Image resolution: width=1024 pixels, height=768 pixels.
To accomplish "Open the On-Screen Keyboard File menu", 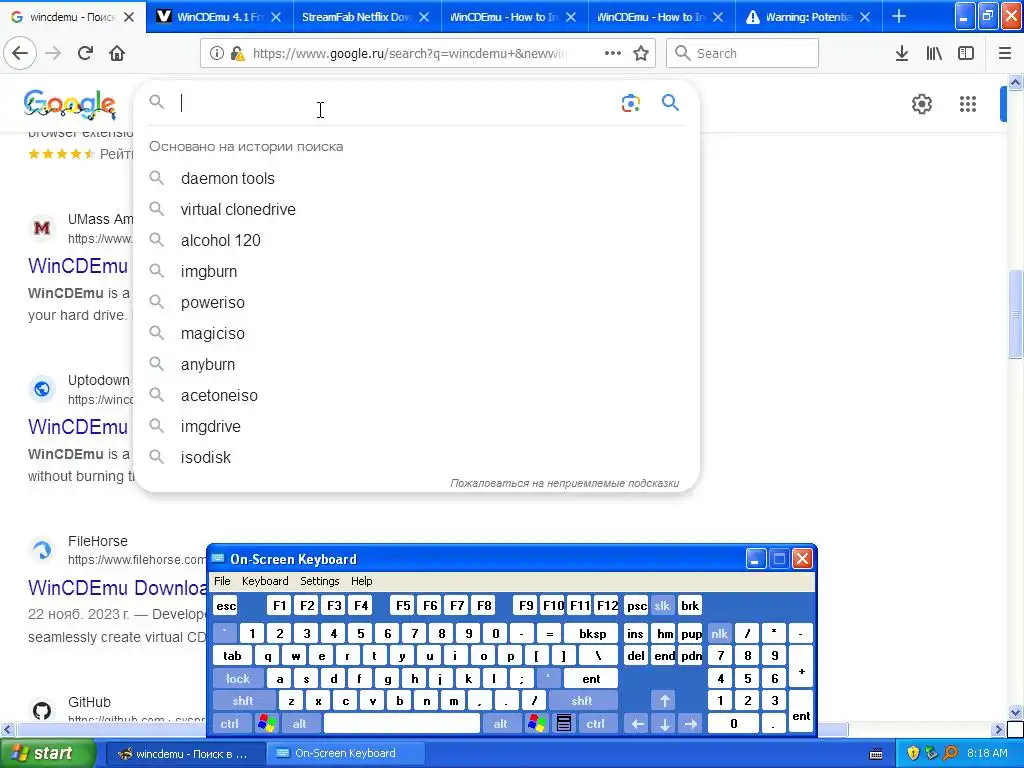I will (x=222, y=581).
